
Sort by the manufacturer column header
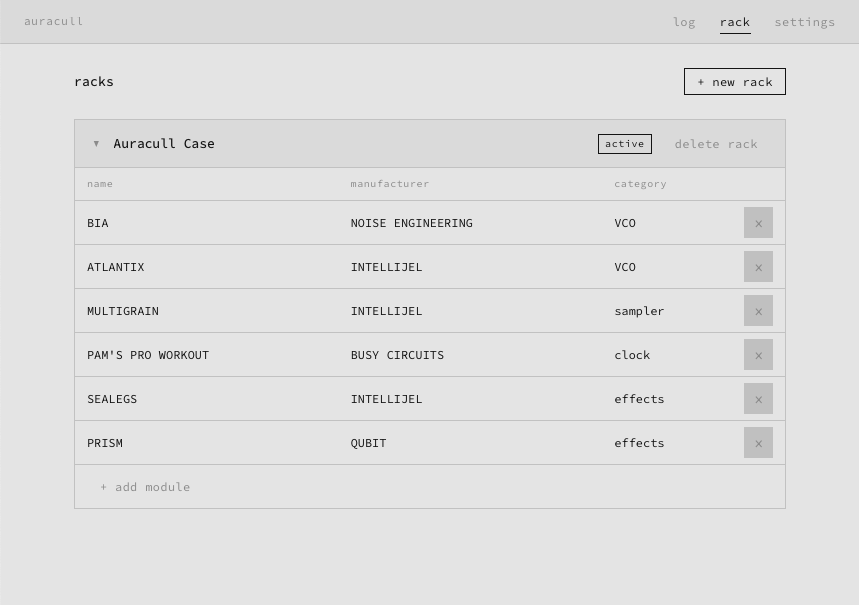click(389, 184)
